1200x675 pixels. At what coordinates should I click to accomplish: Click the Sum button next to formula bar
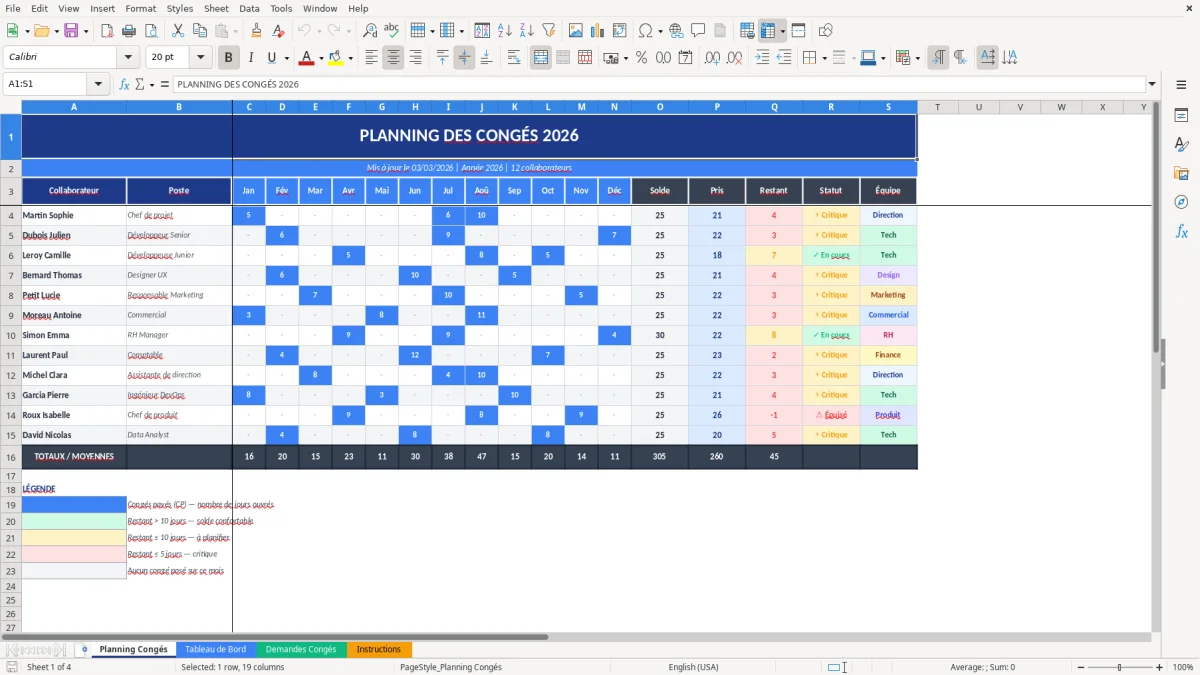pyautogui.click(x=139, y=84)
